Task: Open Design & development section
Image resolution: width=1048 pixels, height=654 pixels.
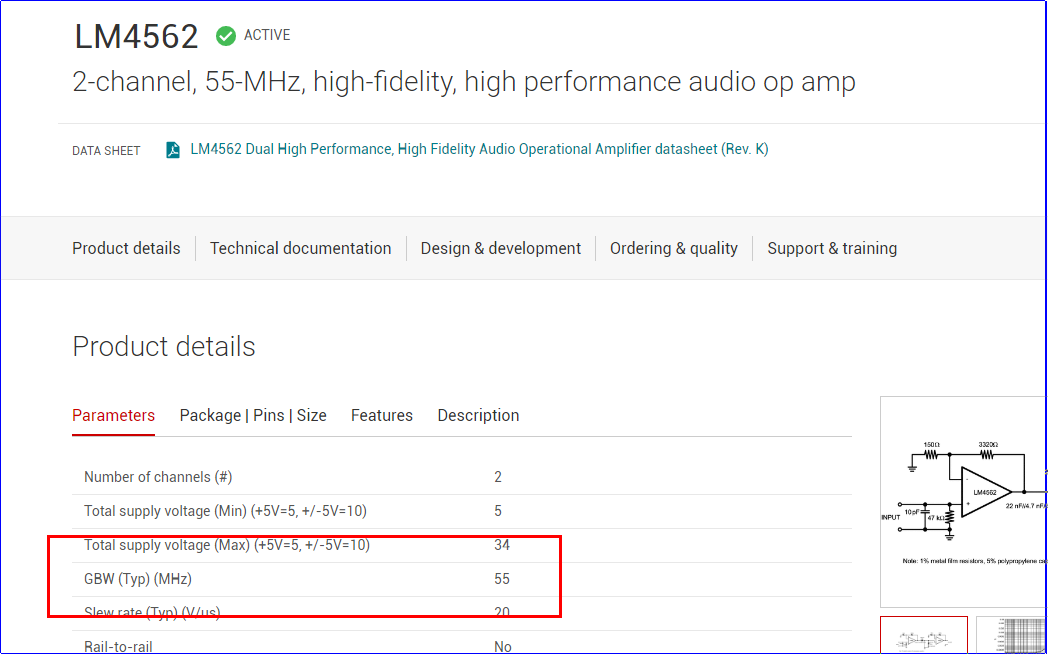Action: [x=501, y=249]
